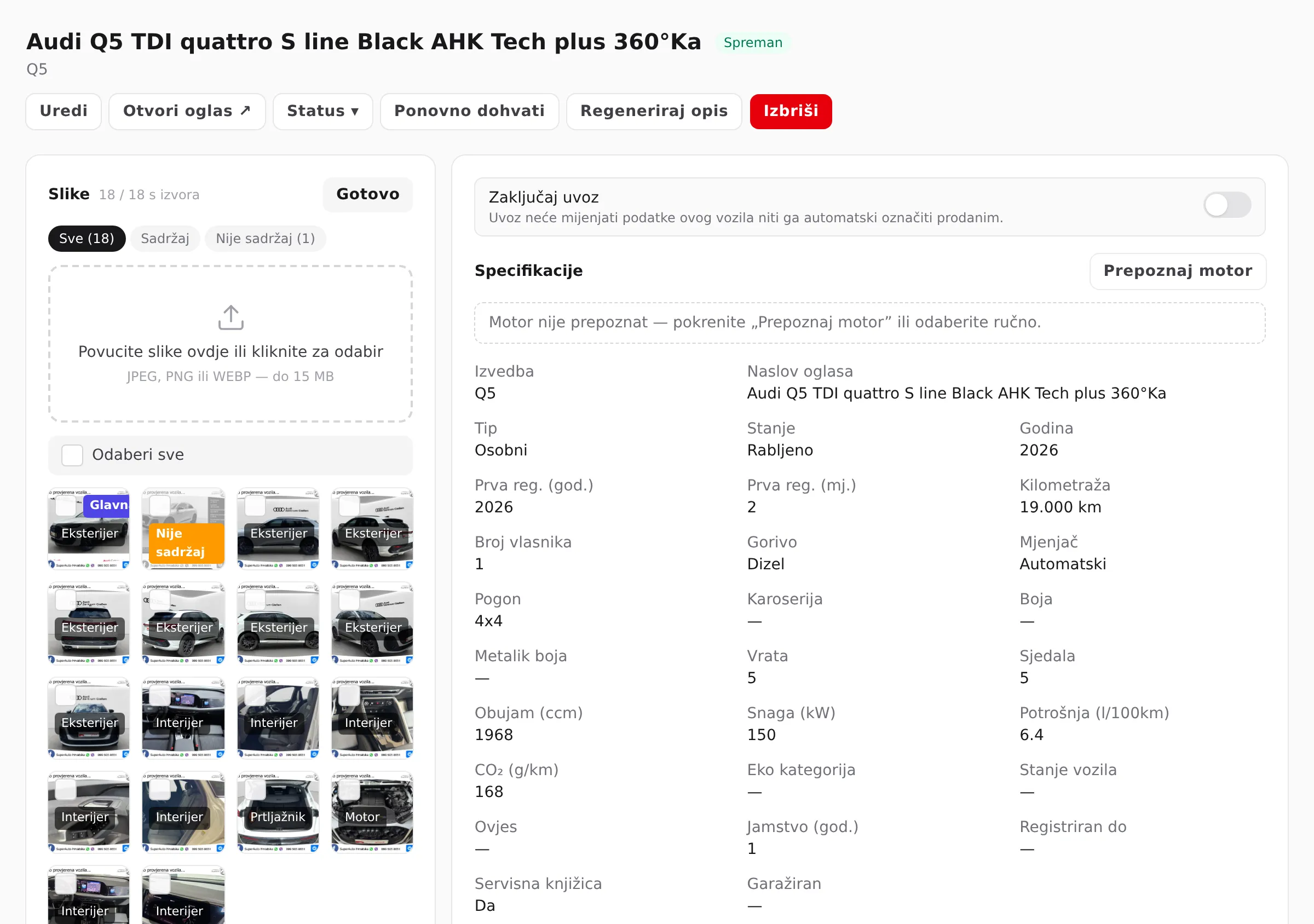Click the upload arrow icon in the drop zone
The image size is (1314, 924).
[x=230, y=317]
